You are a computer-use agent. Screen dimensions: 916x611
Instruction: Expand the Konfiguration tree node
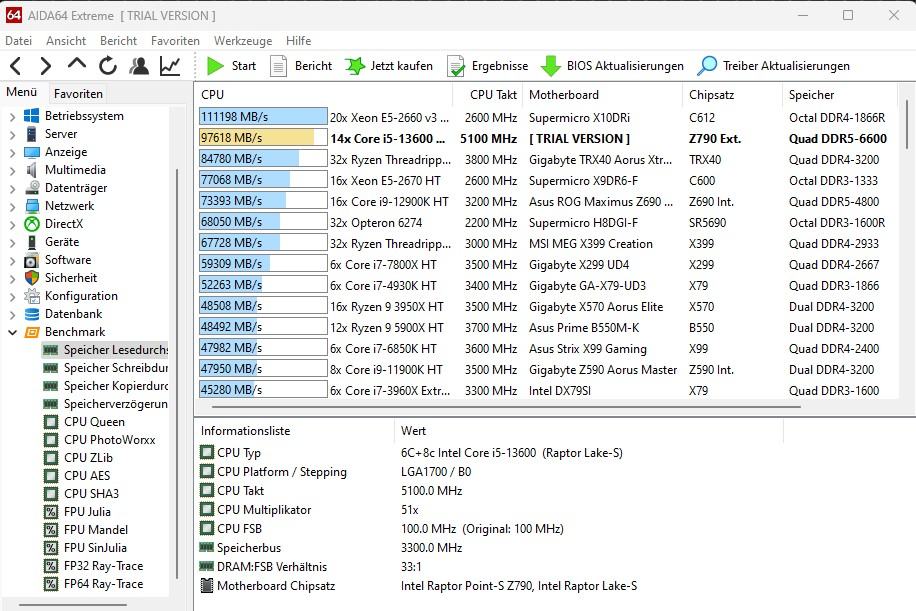pos(12,296)
